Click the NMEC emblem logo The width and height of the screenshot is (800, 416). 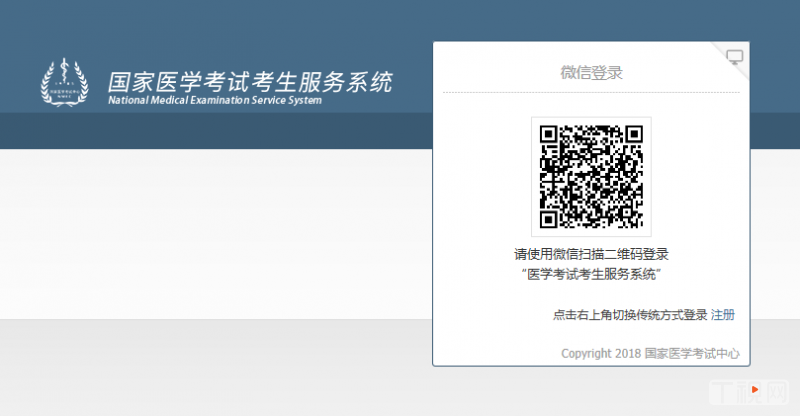tap(64, 82)
